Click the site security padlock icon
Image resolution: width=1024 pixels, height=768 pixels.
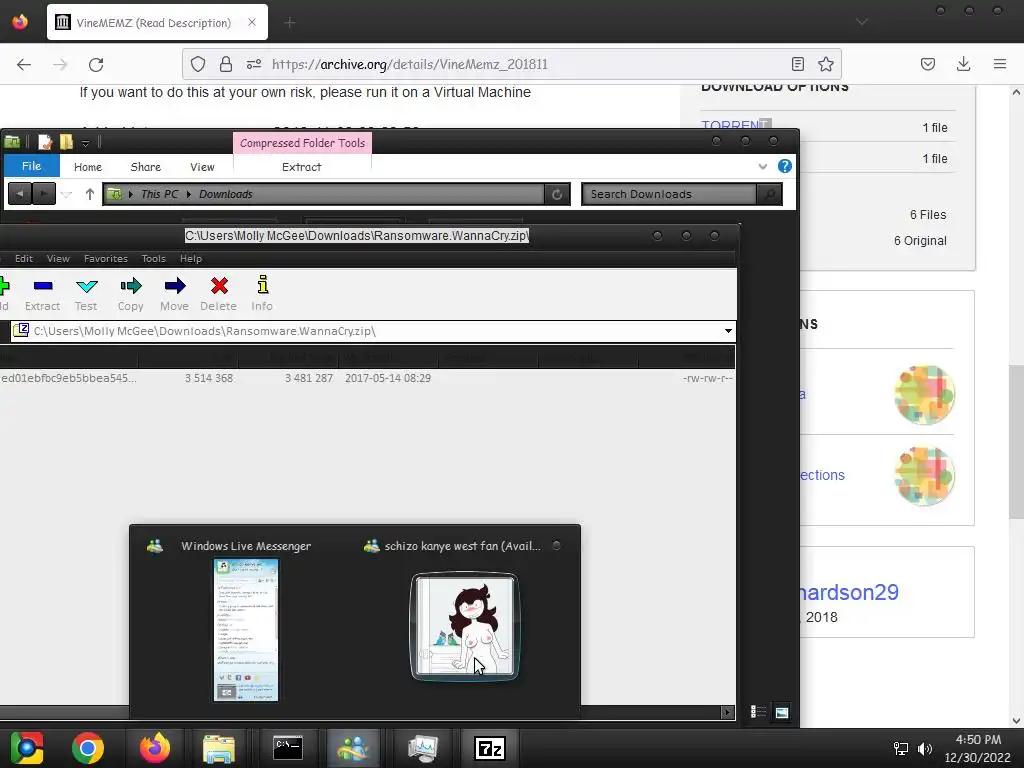point(226,64)
